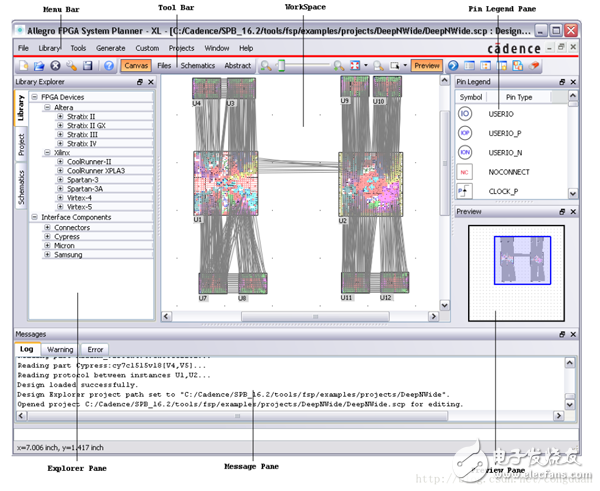Select the U1 FPGA component on canvas
600x491 pixels.
tap(226, 183)
